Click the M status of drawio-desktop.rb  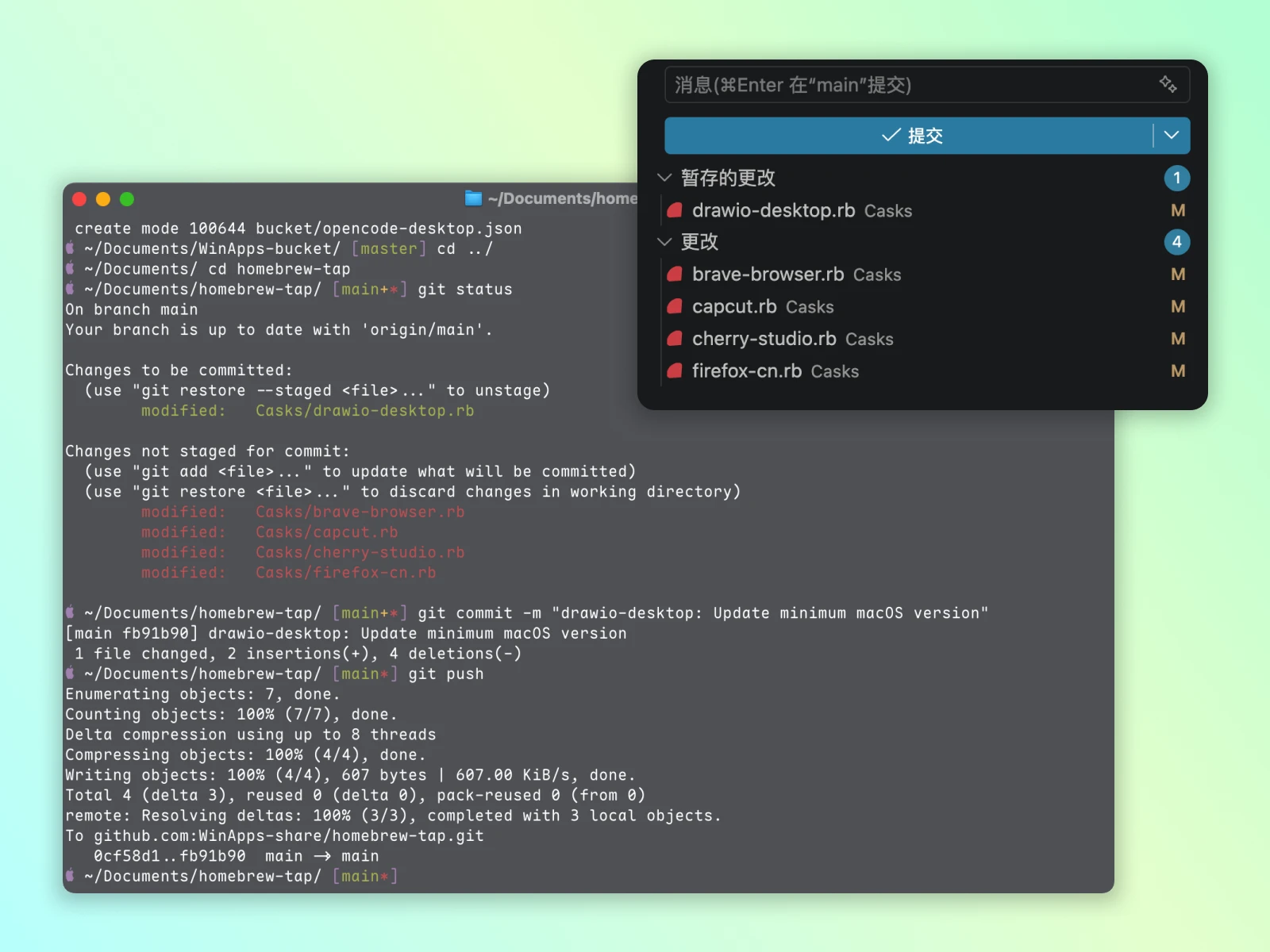[1178, 210]
